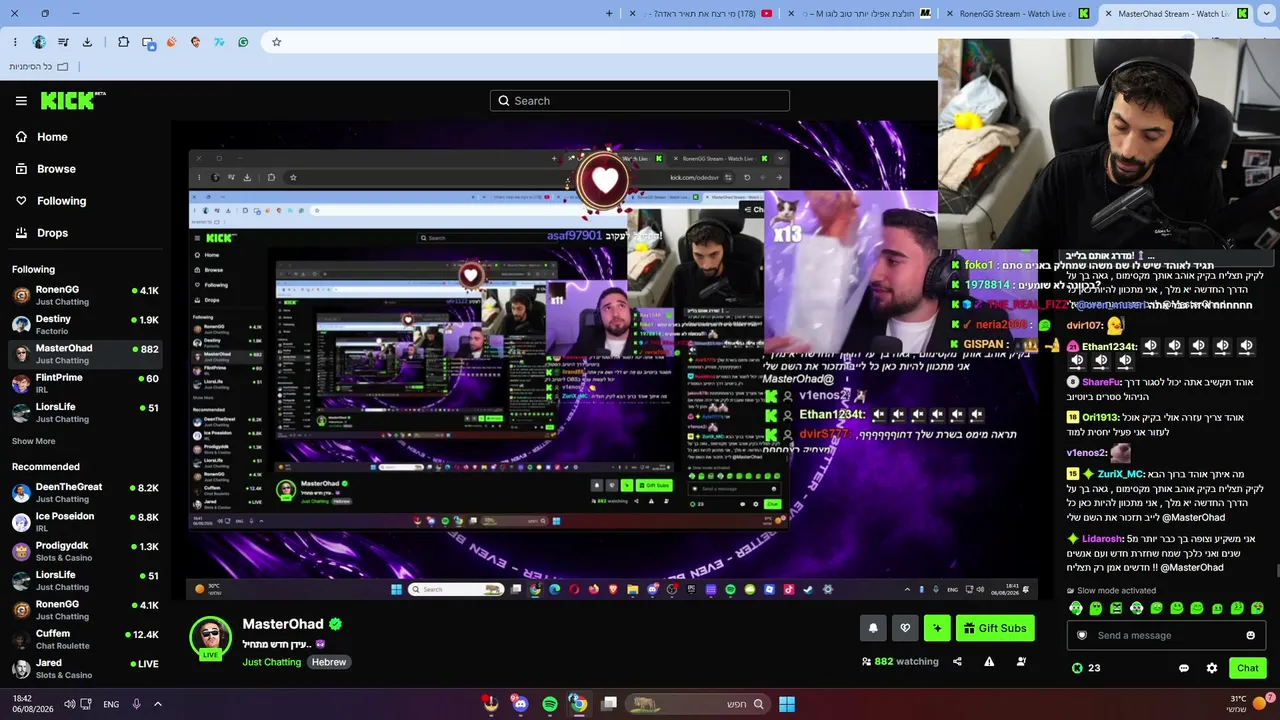Click the share stream icon
Image resolution: width=1280 pixels, height=720 pixels.
[x=957, y=661]
